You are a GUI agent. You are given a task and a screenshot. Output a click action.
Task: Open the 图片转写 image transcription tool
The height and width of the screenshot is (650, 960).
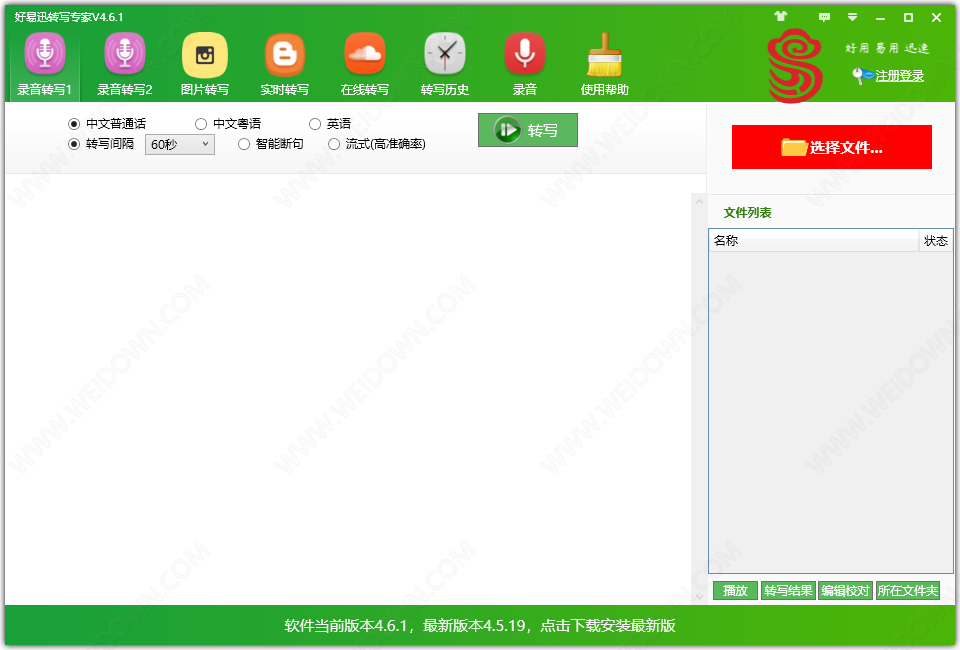coord(204,65)
